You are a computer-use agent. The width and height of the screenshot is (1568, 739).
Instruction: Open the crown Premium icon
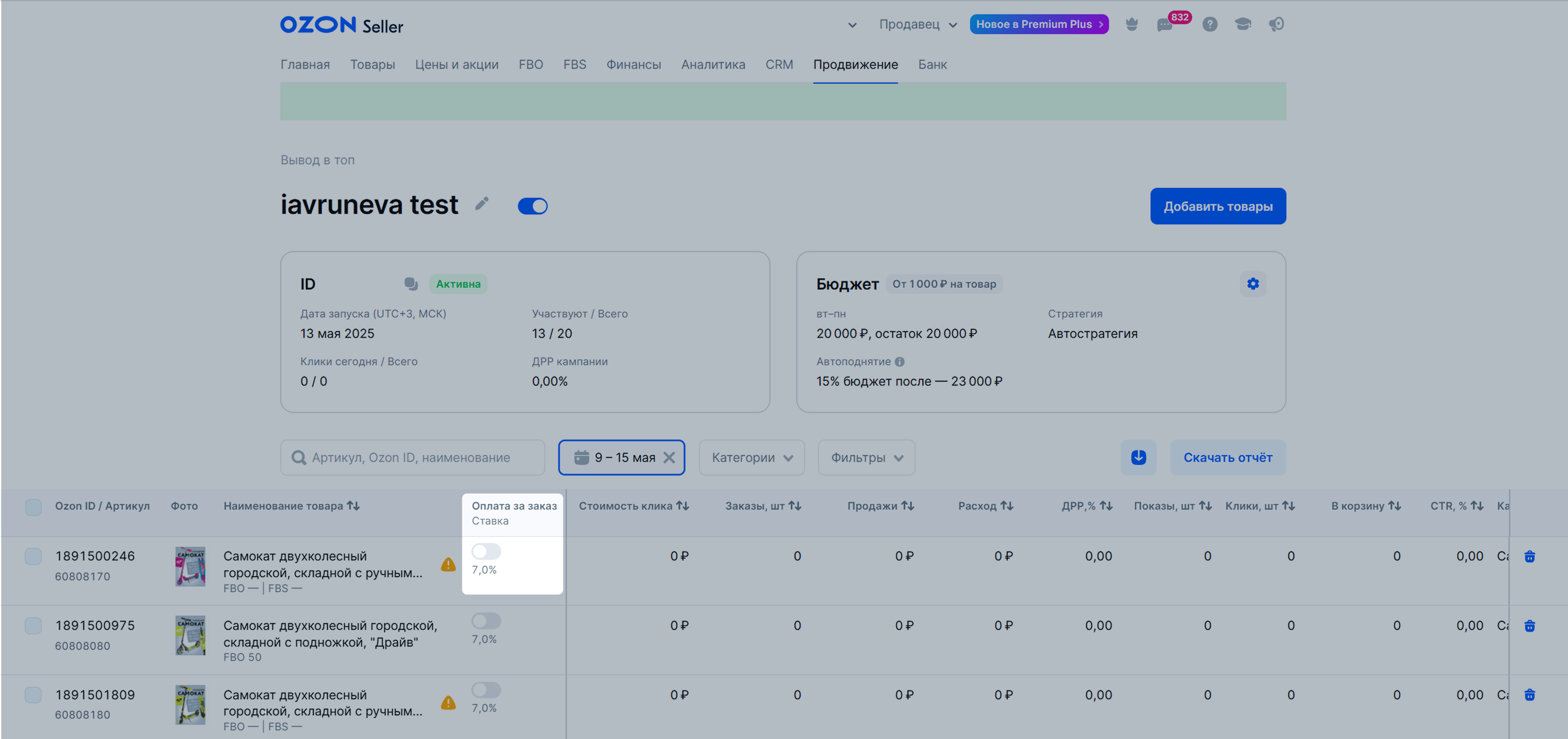tap(1132, 24)
